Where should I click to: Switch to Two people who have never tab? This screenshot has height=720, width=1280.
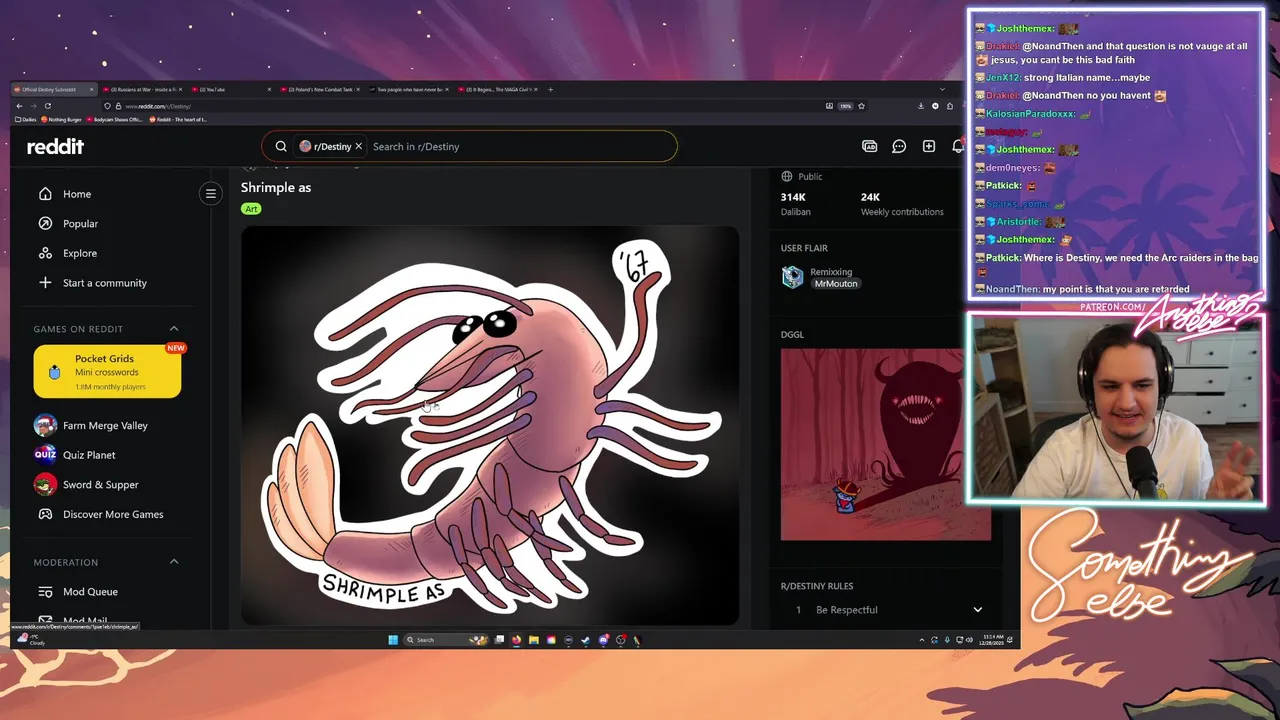point(410,90)
